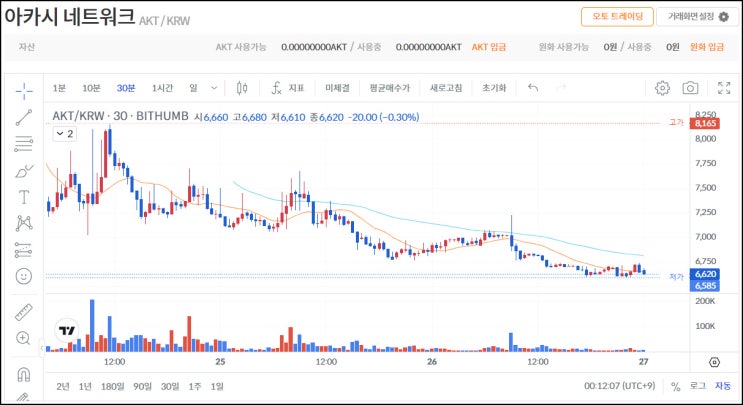Select the 일 daily interval
Screen dimensions: 743x405
tap(193, 88)
